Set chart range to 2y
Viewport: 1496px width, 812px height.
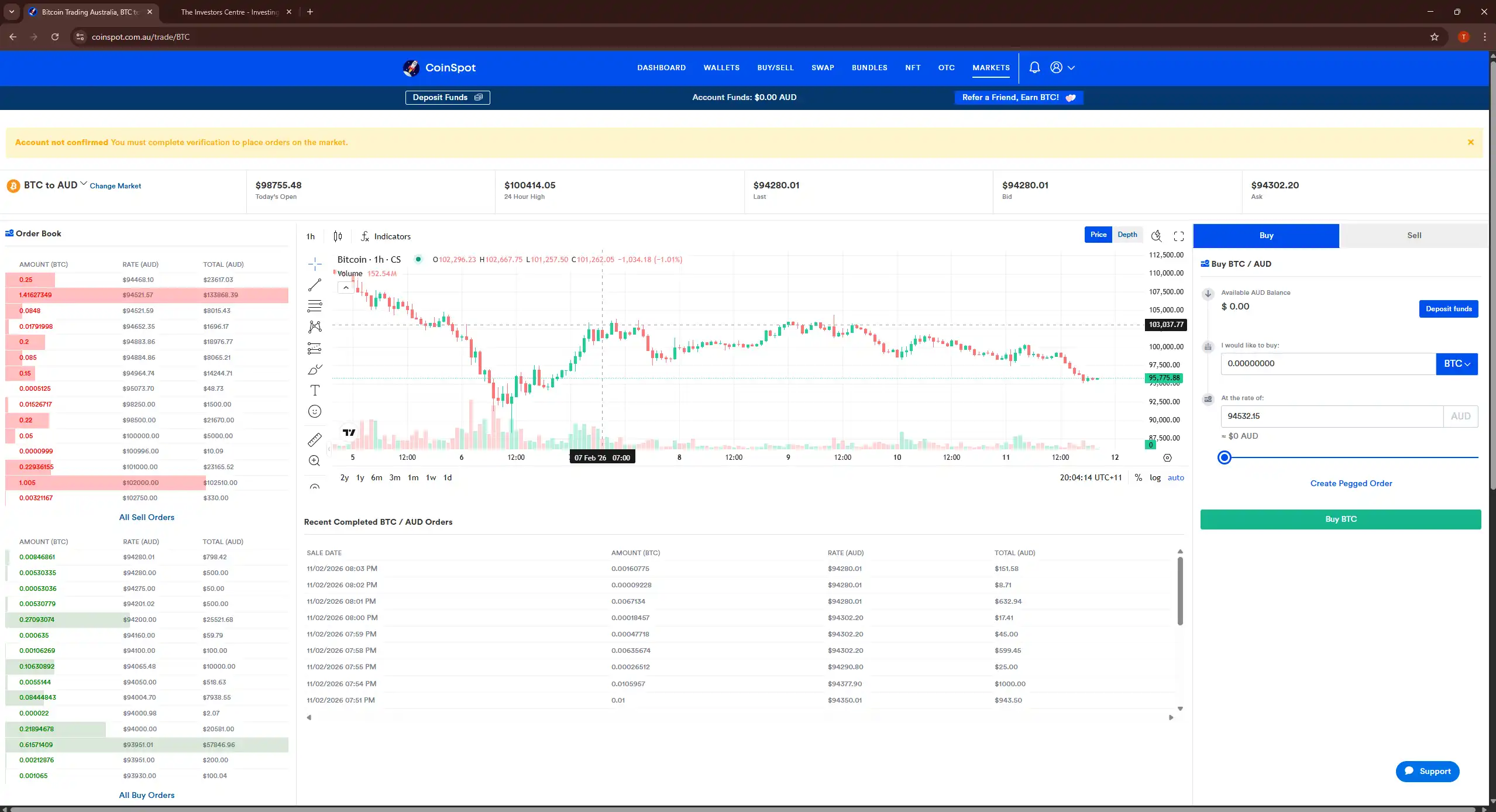click(x=345, y=478)
